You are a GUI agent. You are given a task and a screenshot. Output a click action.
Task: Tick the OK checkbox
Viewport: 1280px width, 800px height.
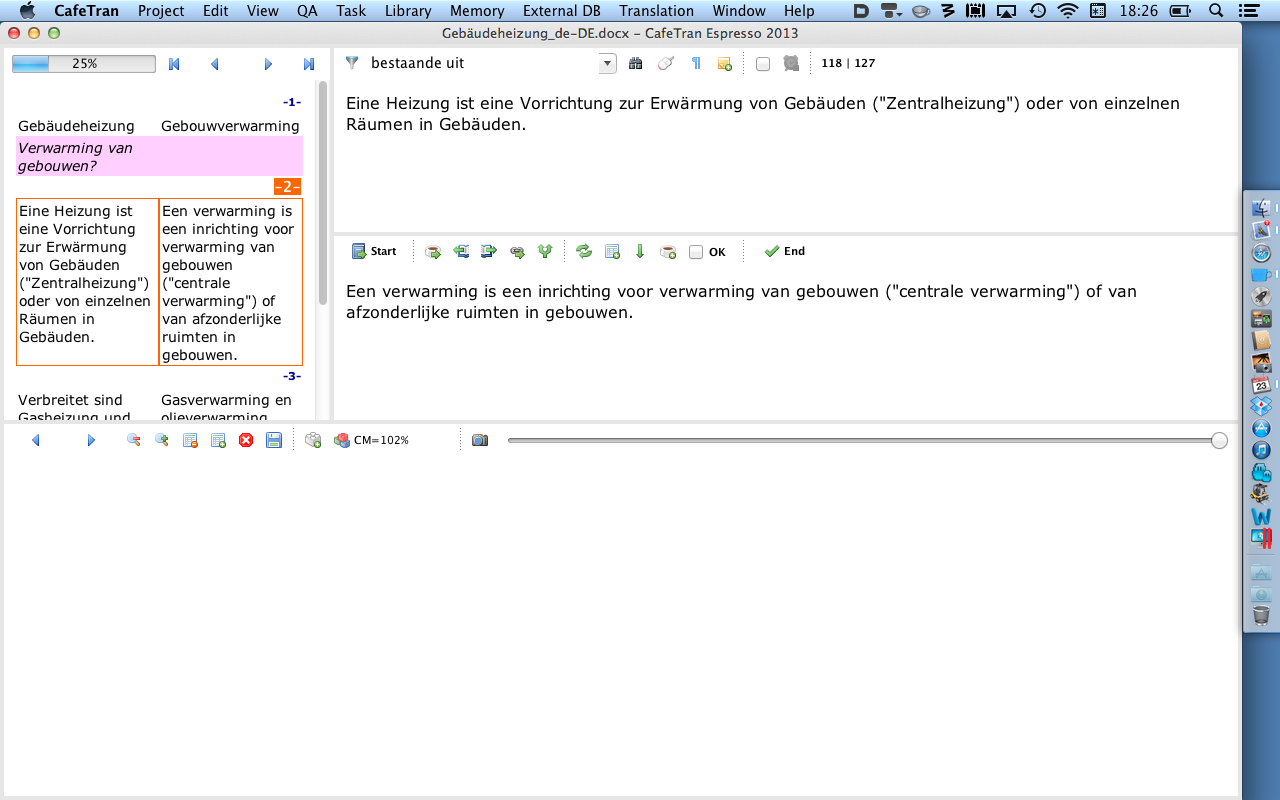coord(696,252)
